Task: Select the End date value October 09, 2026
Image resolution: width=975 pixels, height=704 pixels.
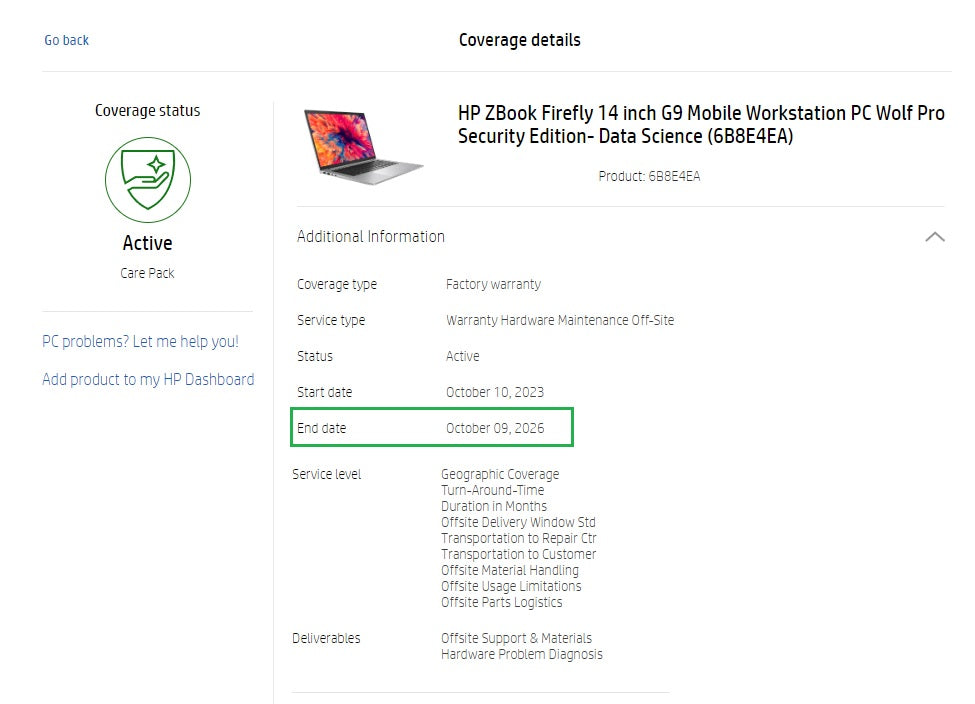Action: click(x=495, y=428)
